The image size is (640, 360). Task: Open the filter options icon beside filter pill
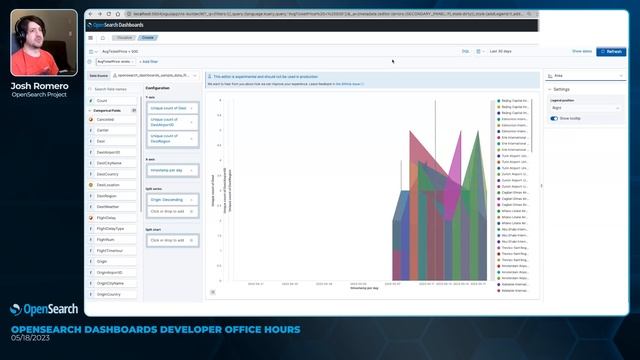tap(90, 62)
